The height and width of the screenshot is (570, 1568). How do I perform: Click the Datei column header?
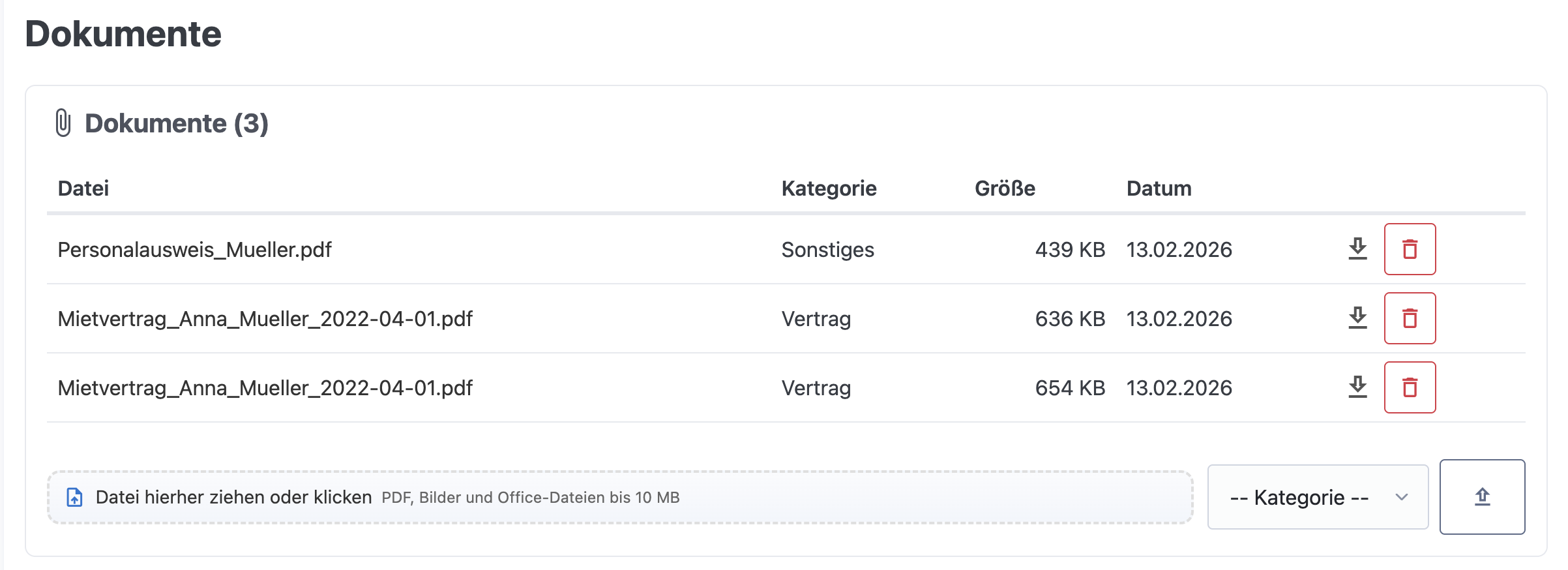83,188
